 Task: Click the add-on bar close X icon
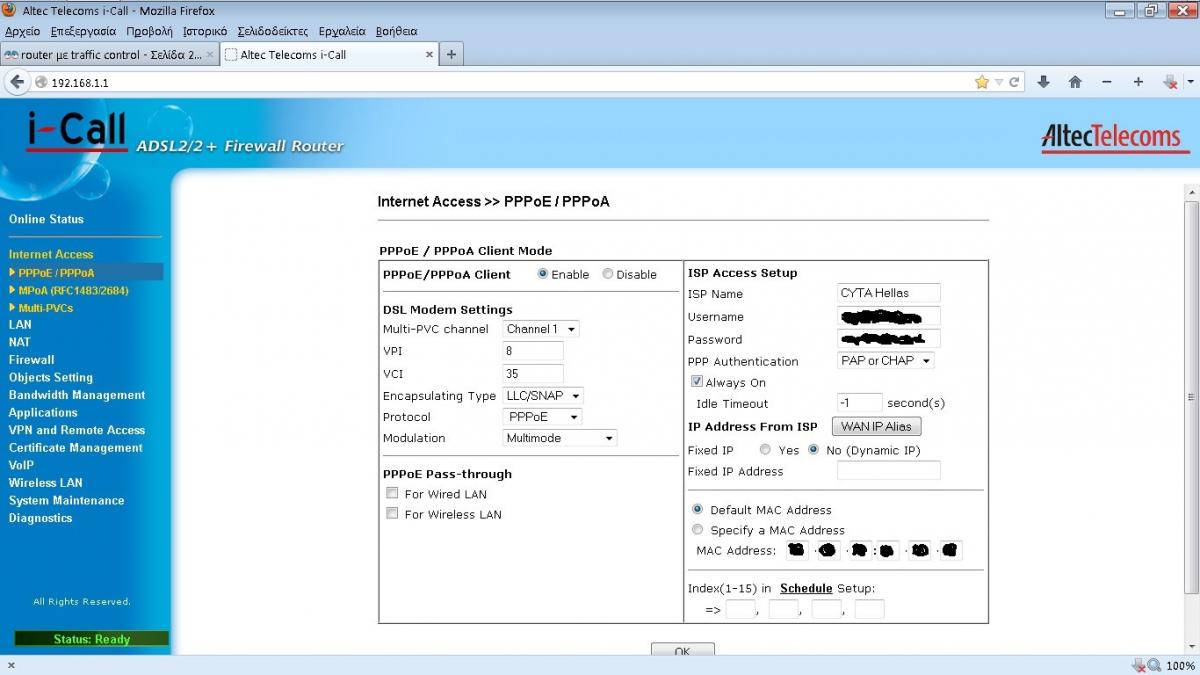(11, 666)
